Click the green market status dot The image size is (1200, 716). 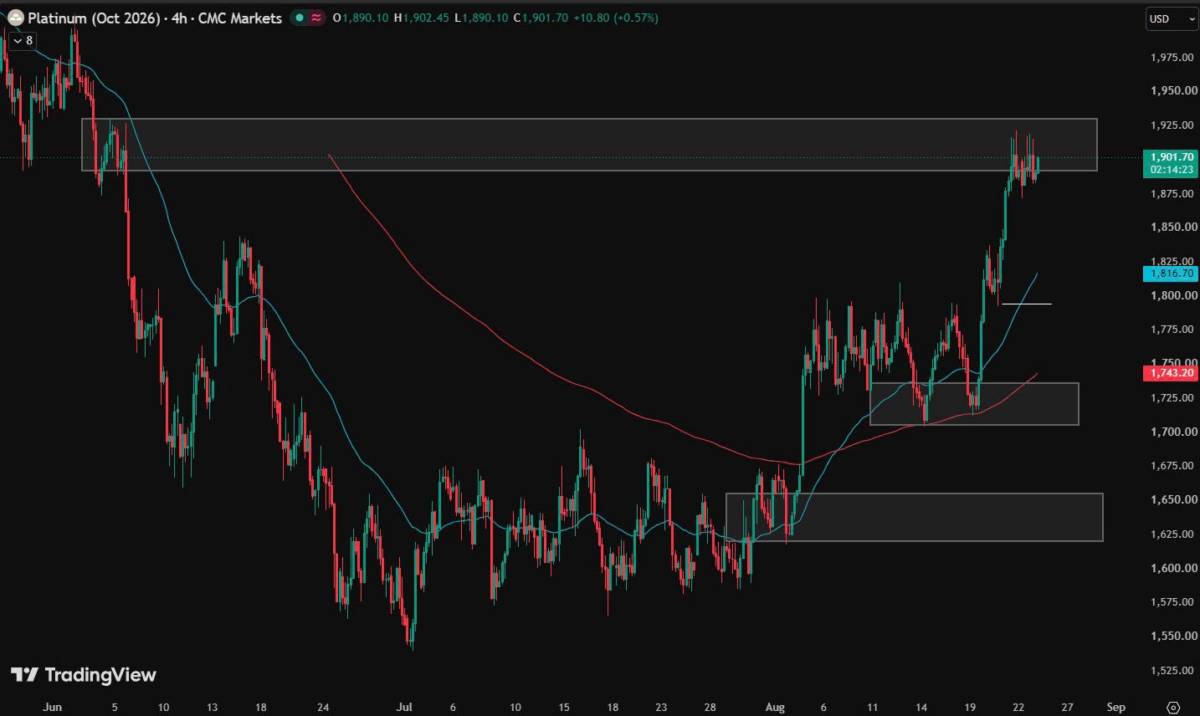pos(300,18)
